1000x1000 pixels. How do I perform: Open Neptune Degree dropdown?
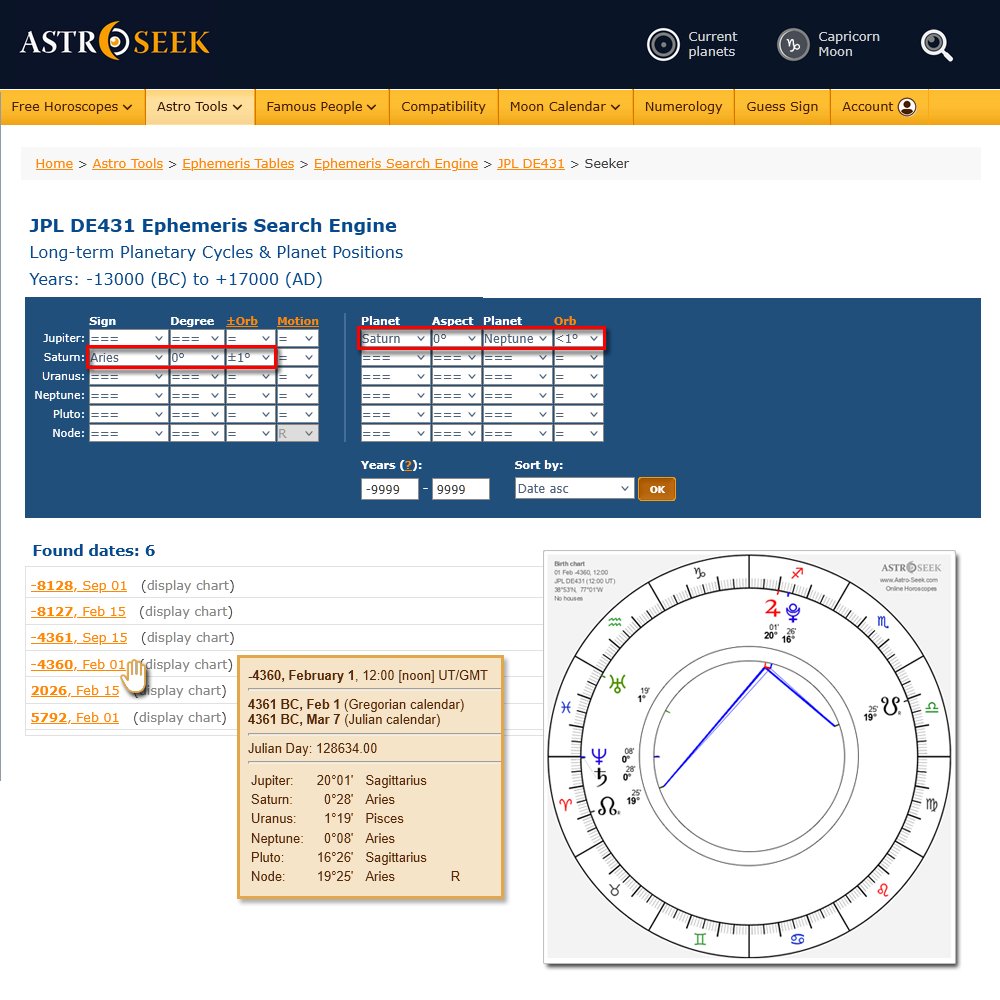coord(196,395)
